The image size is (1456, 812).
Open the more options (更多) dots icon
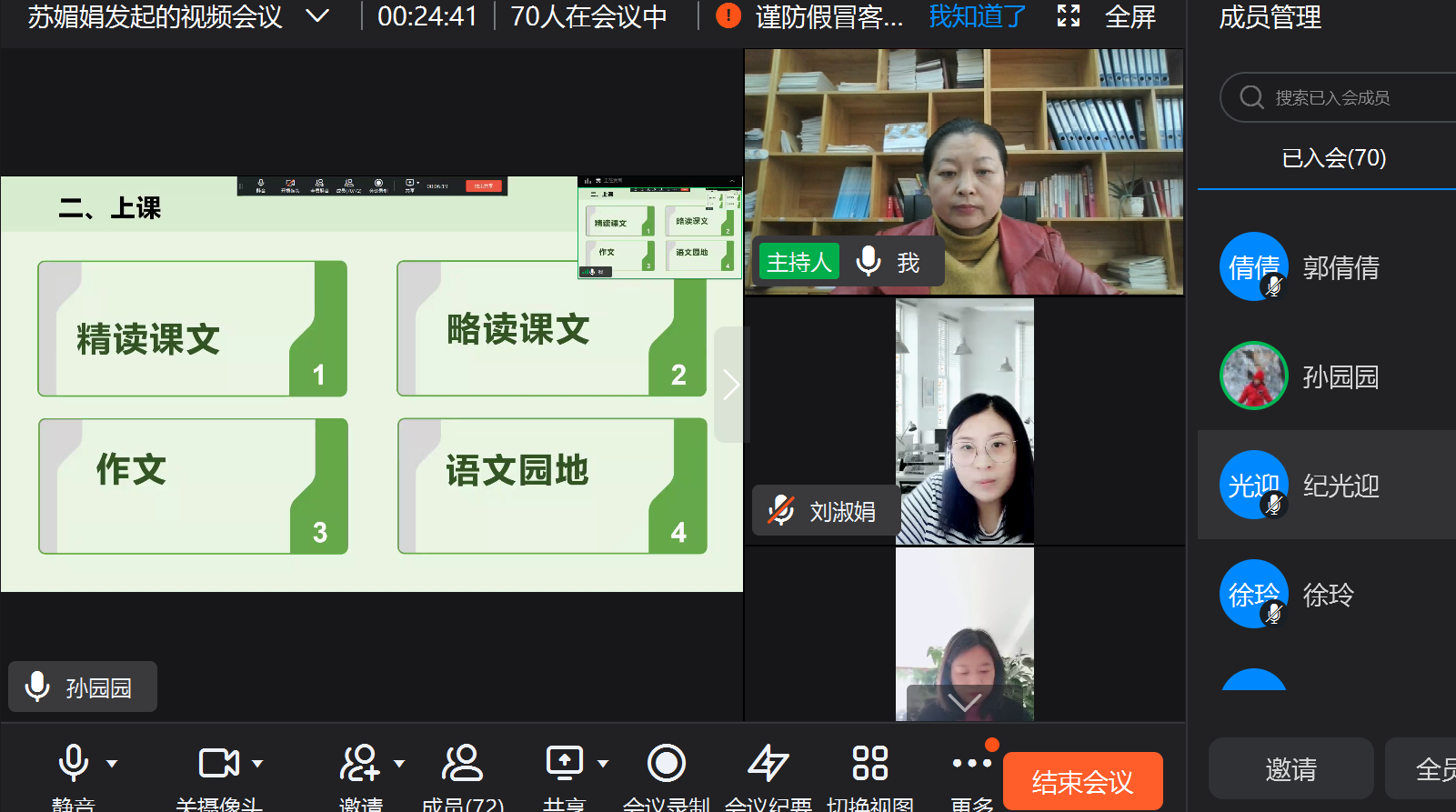pyautogui.click(x=971, y=763)
